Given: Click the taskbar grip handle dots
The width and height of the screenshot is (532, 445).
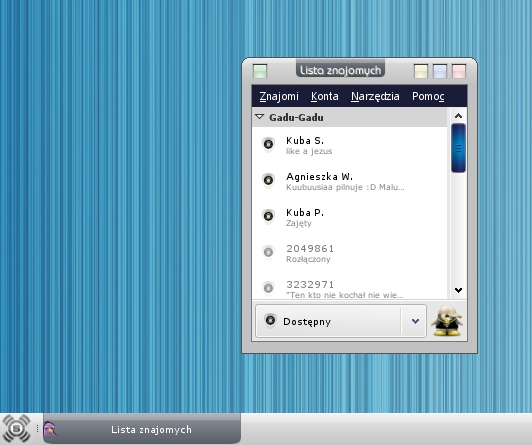Looking at the screenshot, I should (x=37, y=429).
